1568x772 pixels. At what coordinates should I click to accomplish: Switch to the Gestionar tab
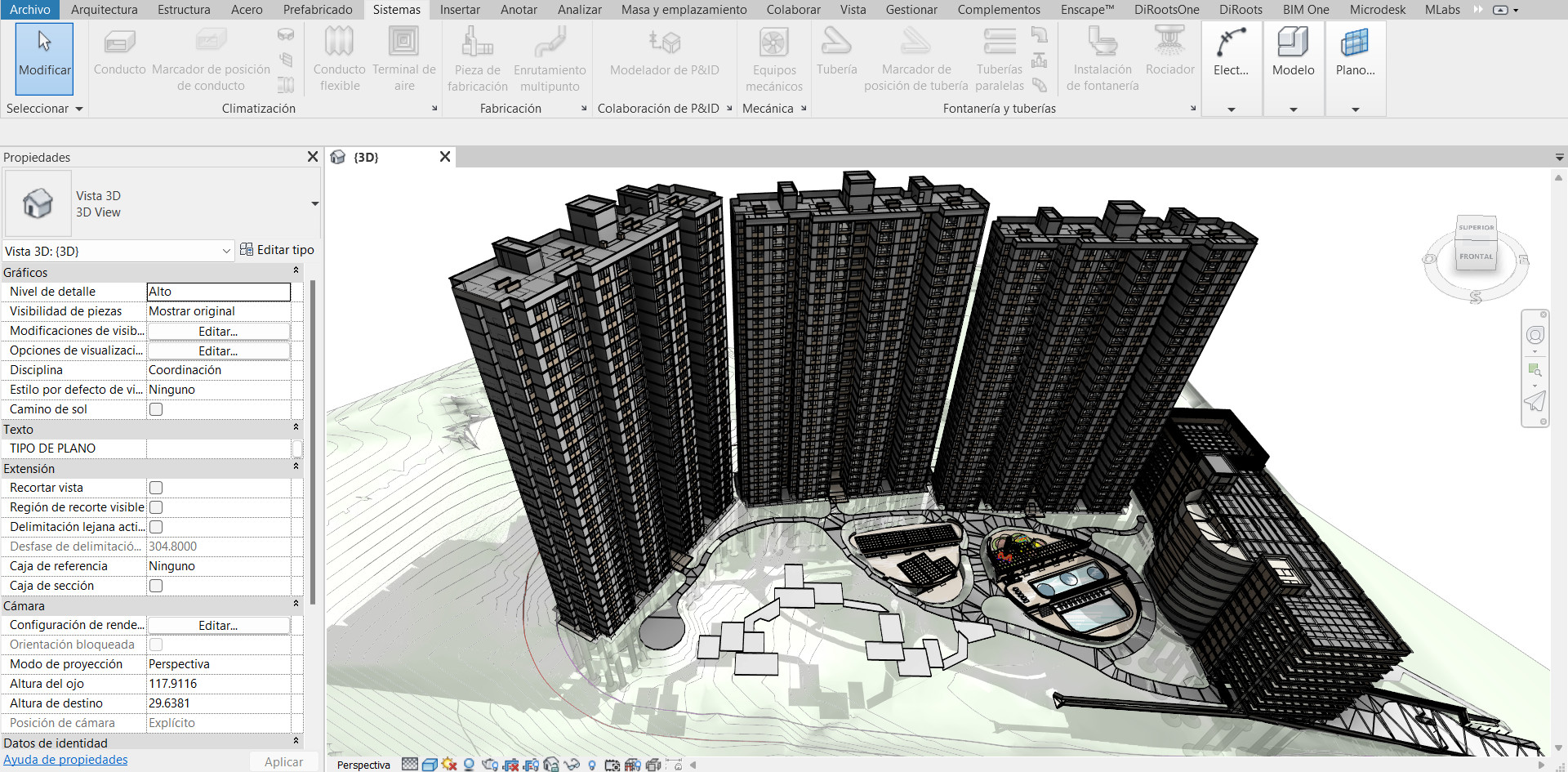point(911,10)
